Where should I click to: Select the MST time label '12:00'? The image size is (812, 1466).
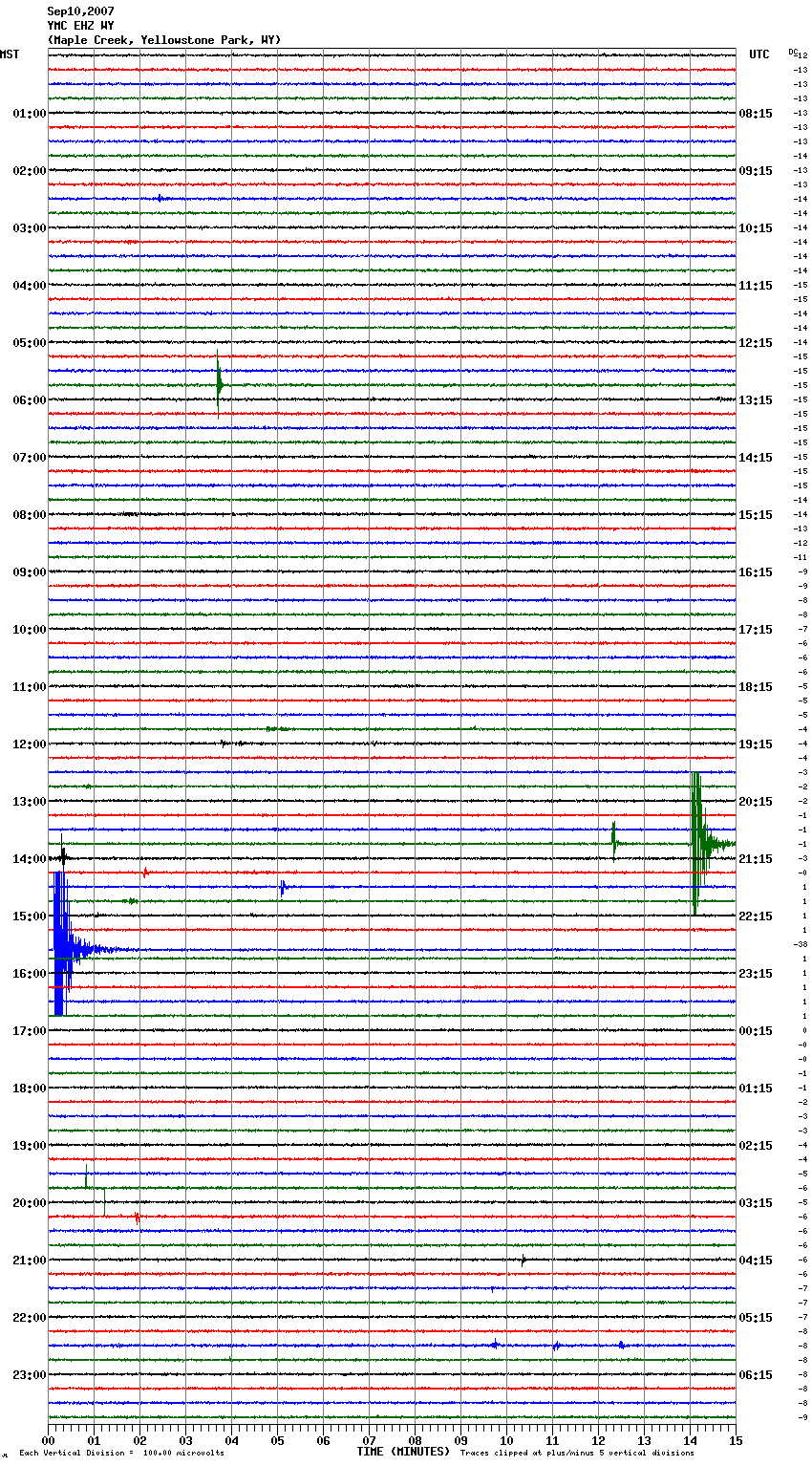point(30,744)
